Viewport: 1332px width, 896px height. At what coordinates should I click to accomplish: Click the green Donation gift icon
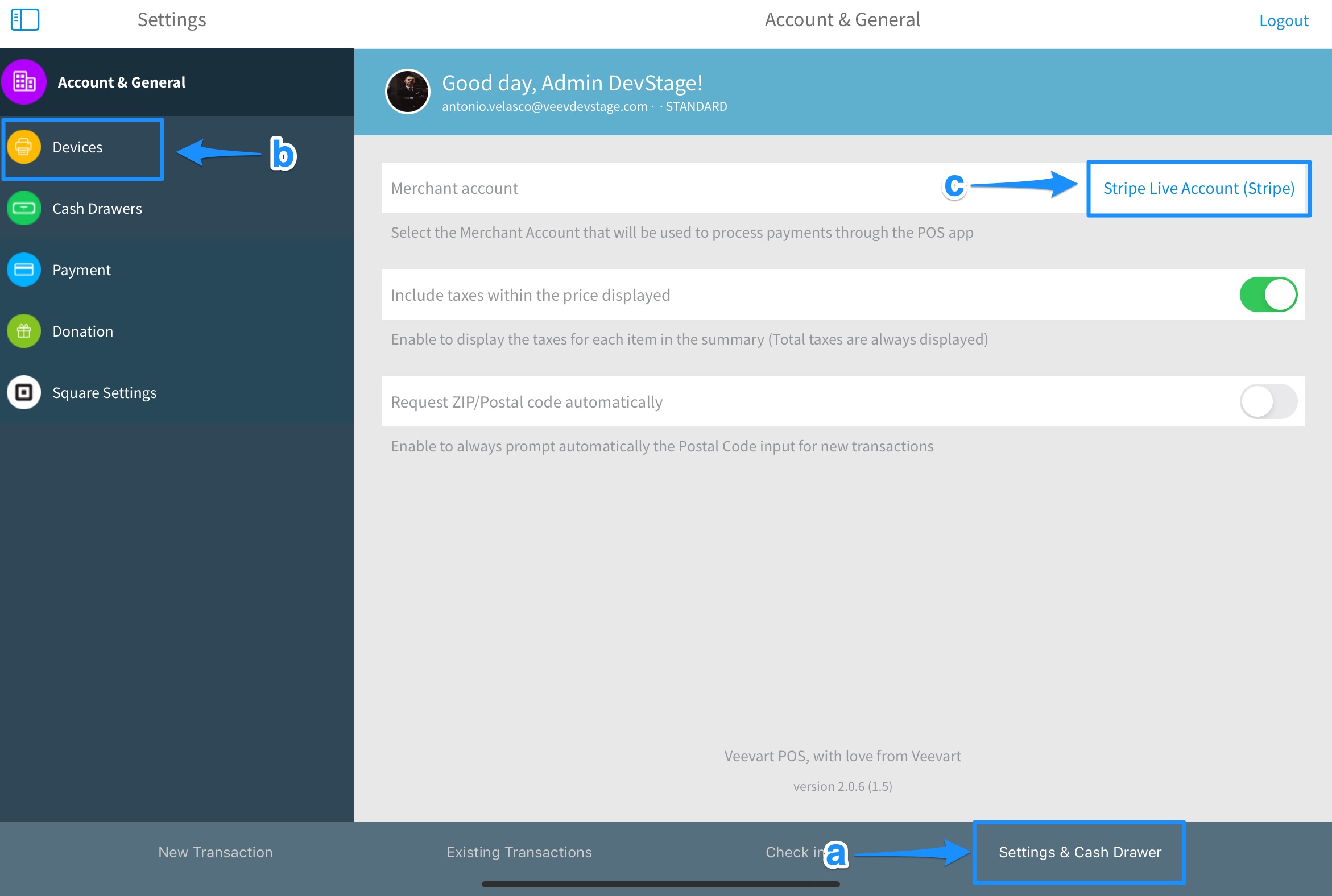point(24,331)
